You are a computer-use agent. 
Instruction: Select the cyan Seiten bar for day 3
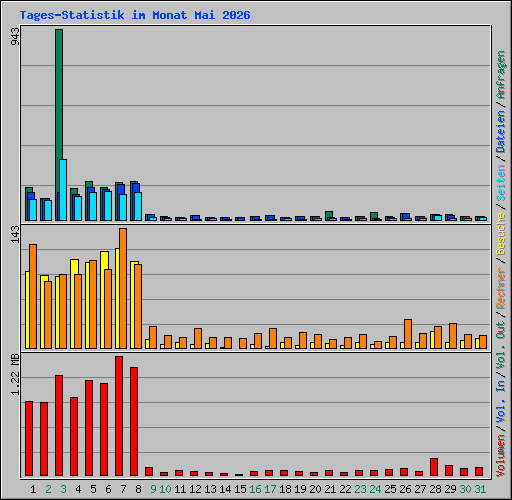63,190
